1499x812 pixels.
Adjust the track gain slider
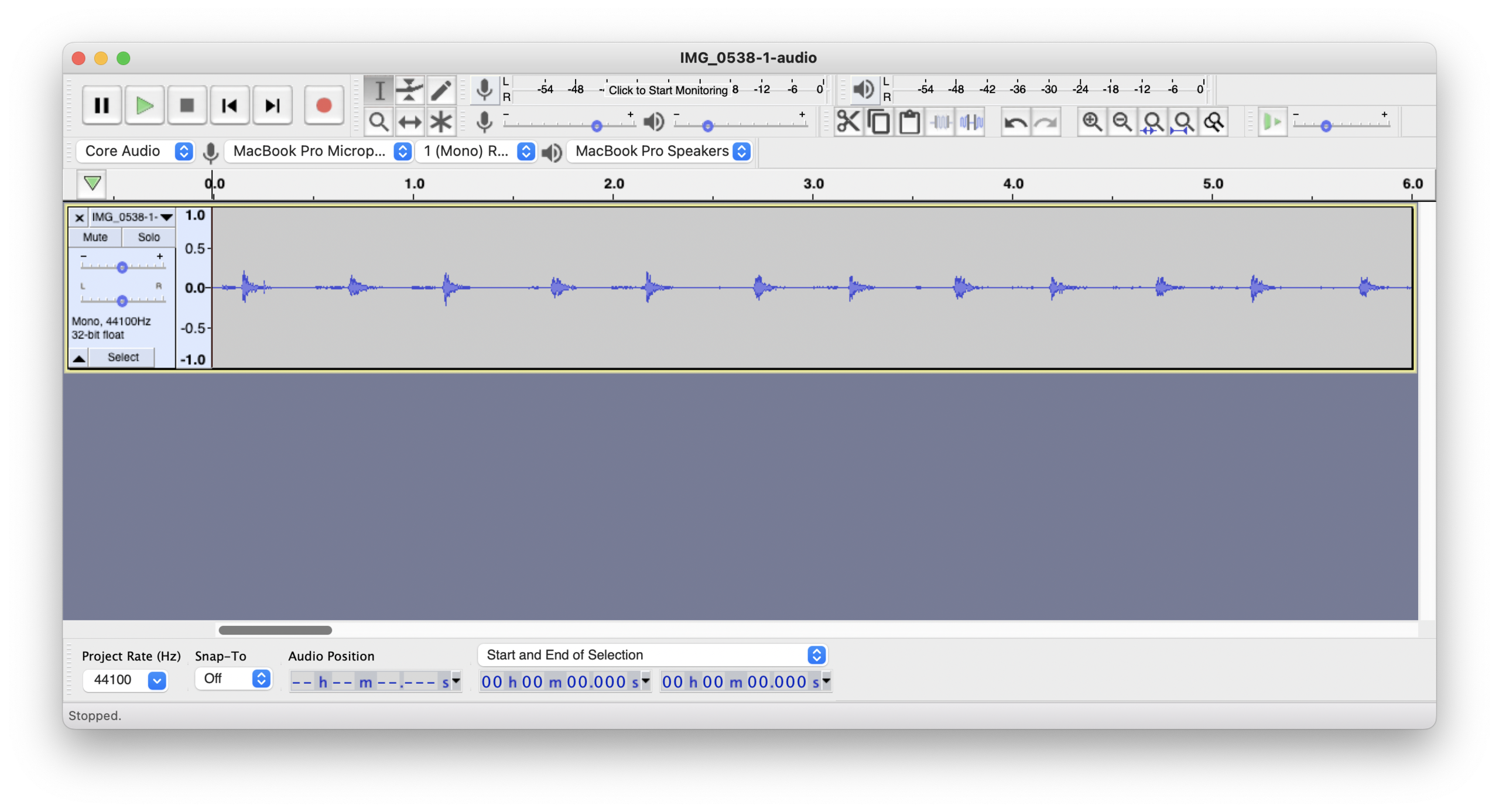click(122, 267)
